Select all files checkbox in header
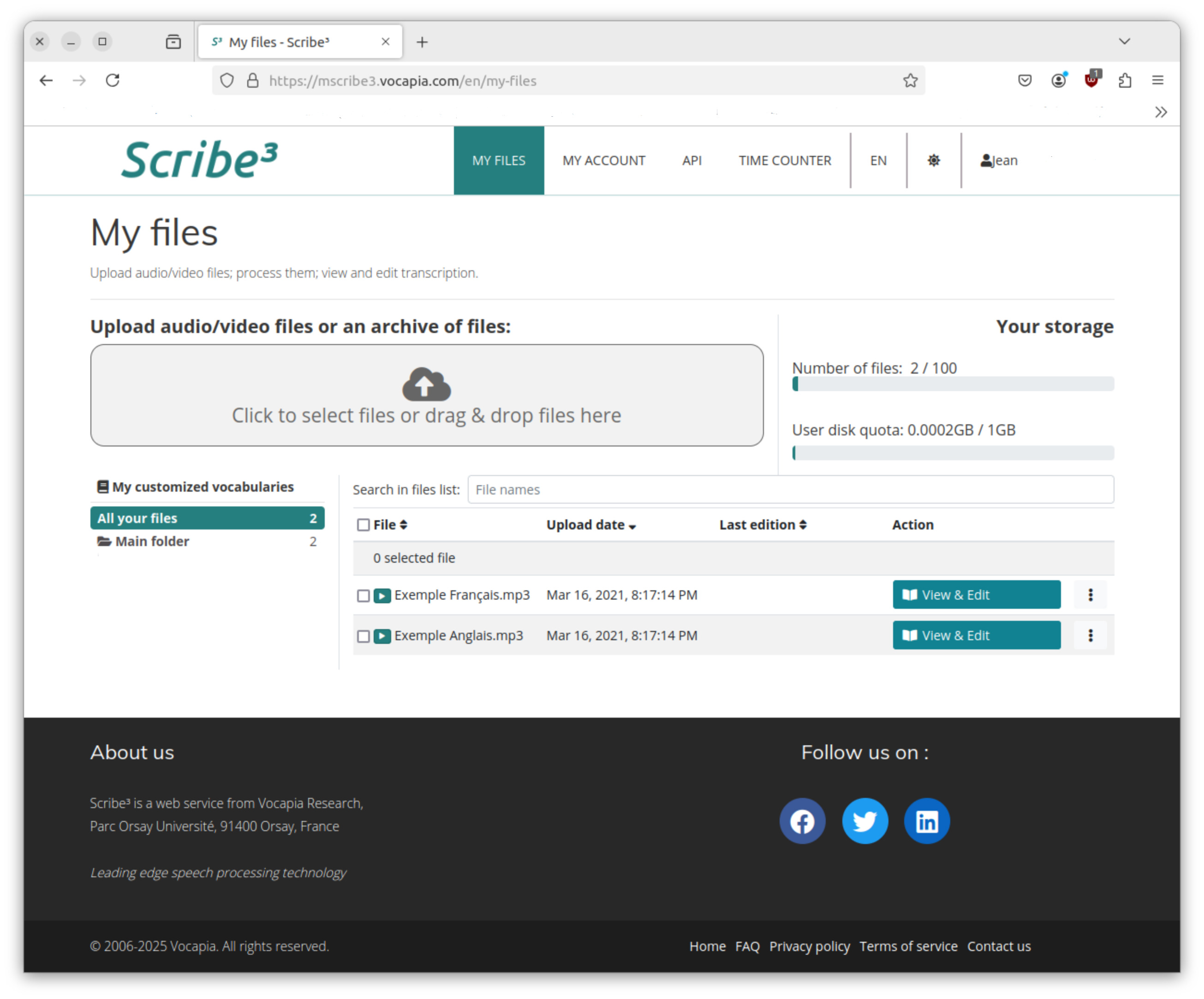This screenshot has width=1204, height=999. click(364, 526)
